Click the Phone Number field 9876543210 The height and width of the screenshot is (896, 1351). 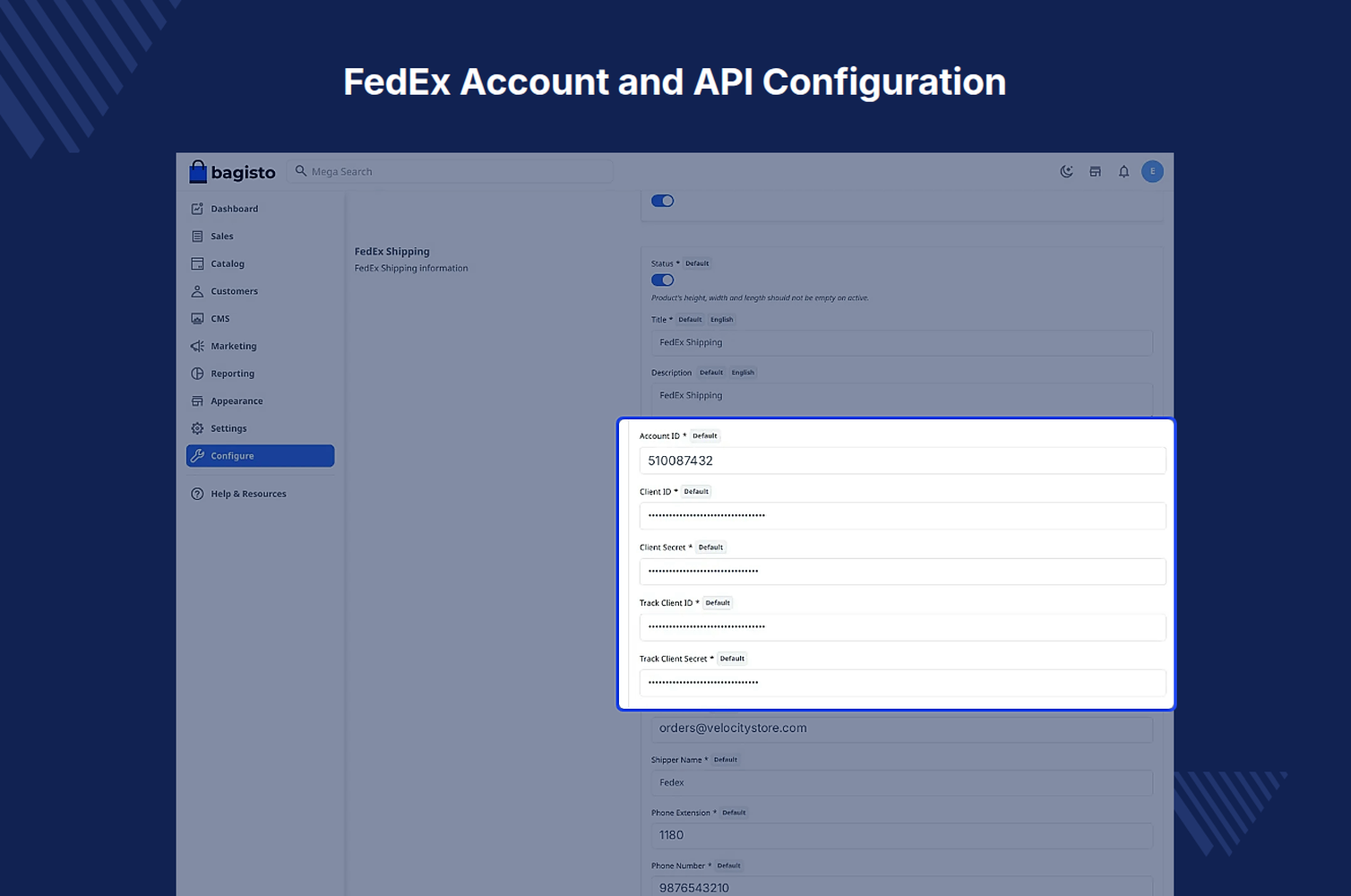[901, 887]
